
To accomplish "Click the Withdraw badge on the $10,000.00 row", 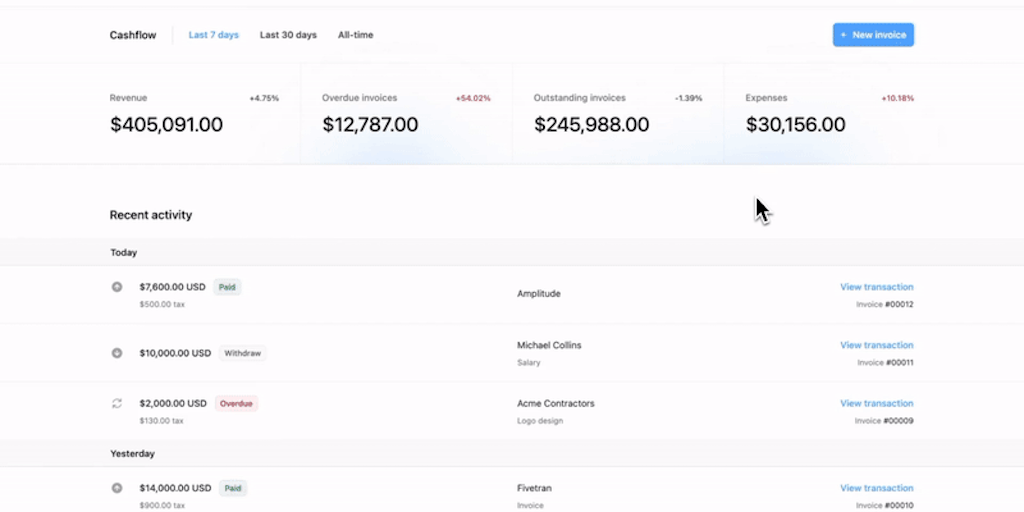I will pos(242,353).
